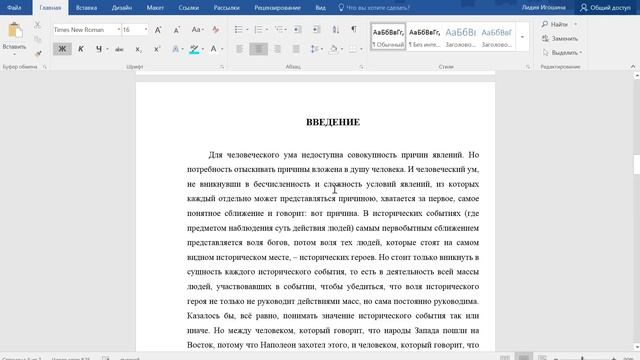
Task: Switch to the Макет tab
Action: click(155, 7)
